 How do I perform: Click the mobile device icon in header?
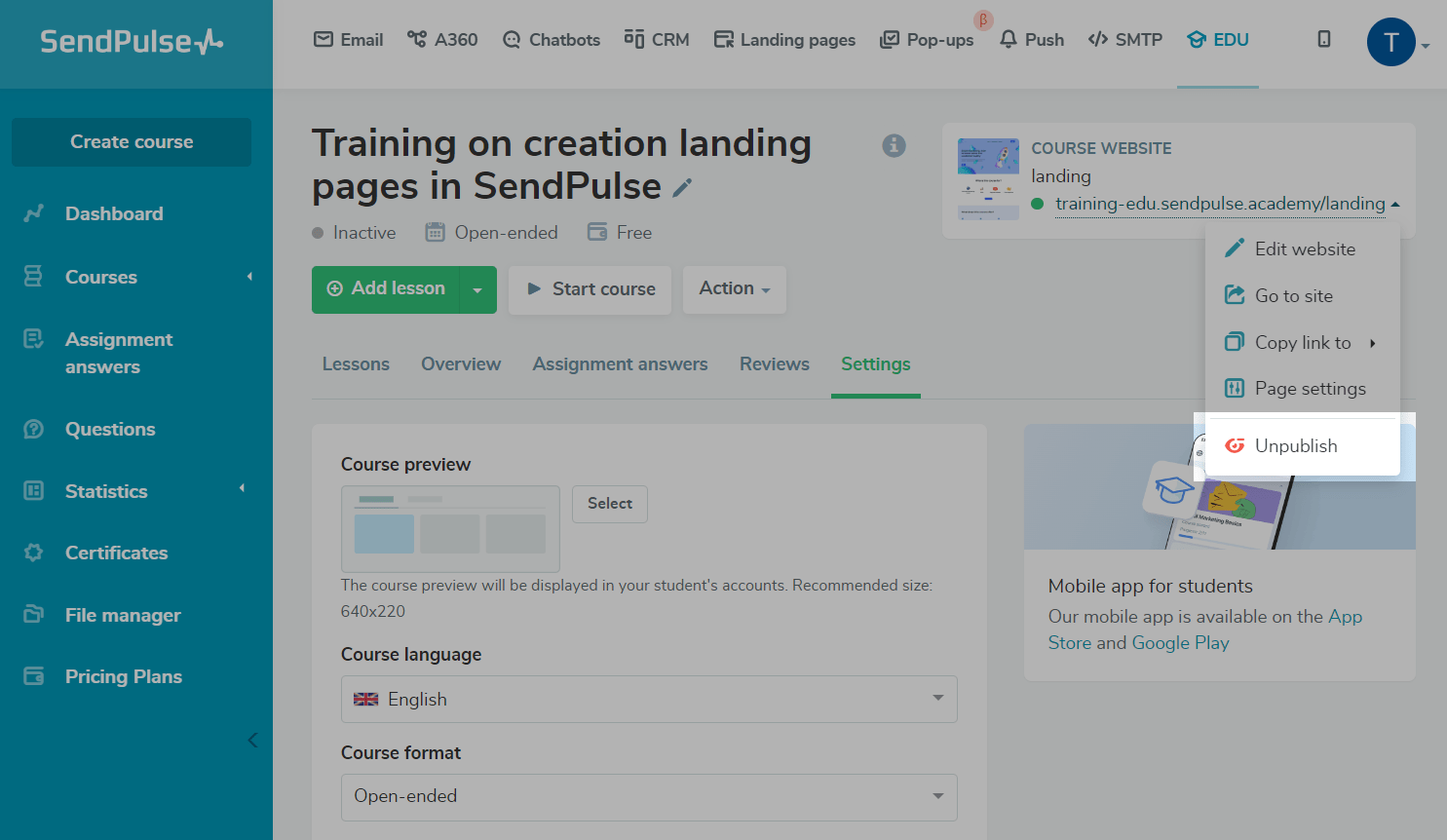pyautogui.click(x=1323, y=39)
